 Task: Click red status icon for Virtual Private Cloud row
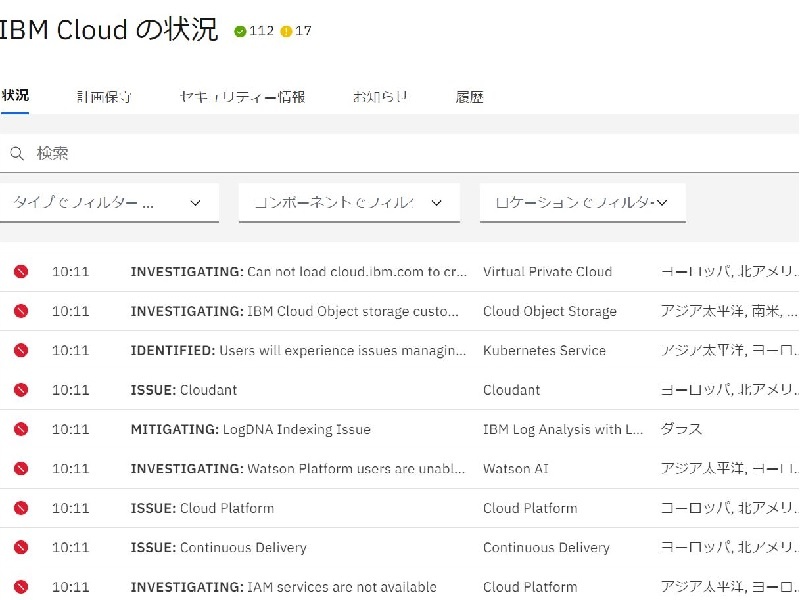20,272
